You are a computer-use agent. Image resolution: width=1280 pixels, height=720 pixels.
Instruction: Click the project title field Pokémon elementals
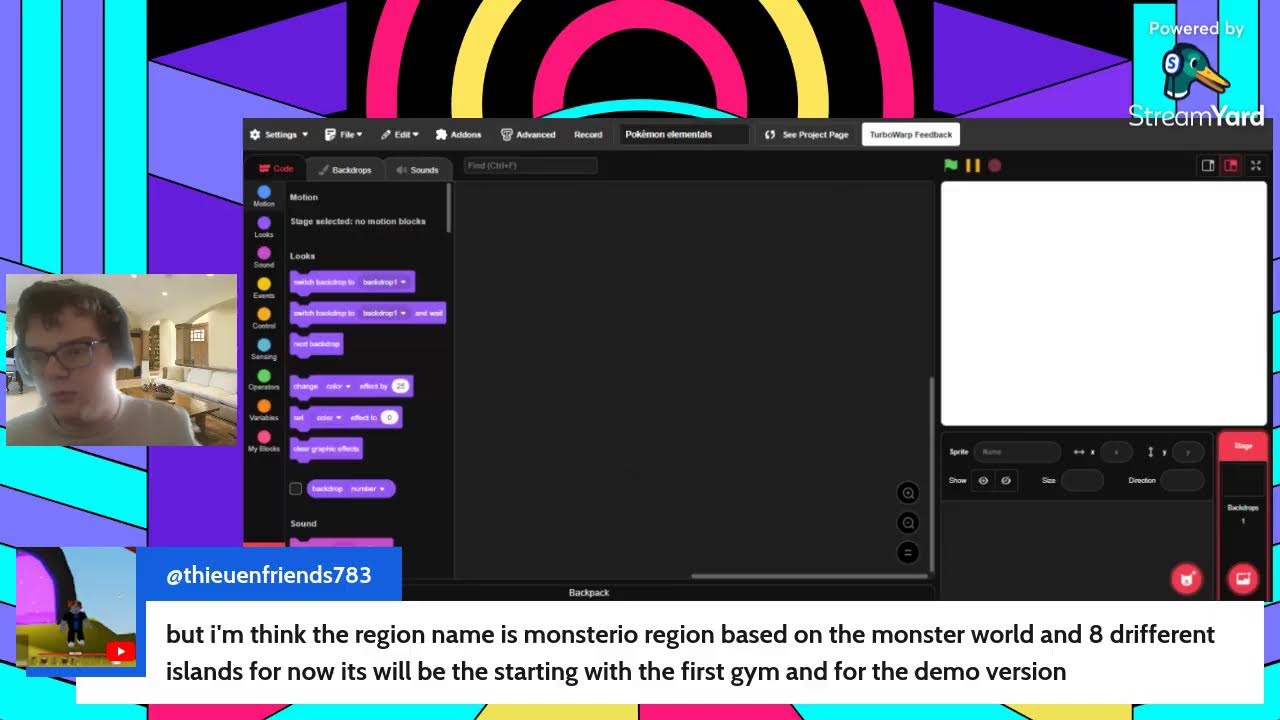pyautogui.click(x=684, y=134)
